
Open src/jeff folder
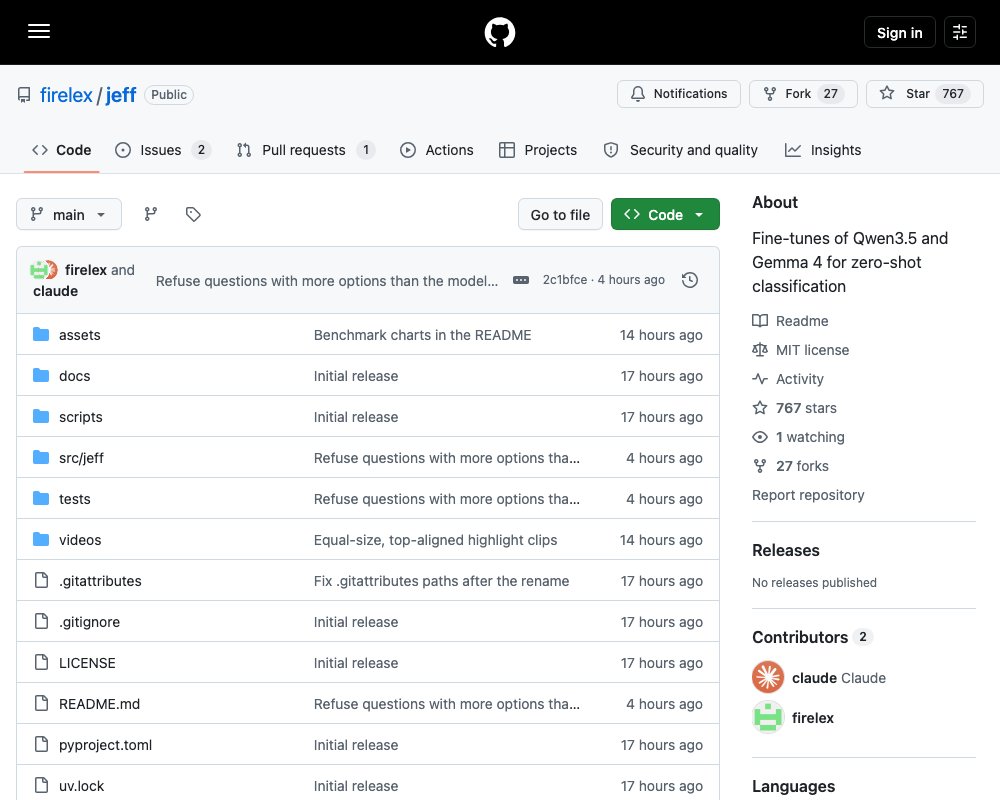tap(81, 457)
